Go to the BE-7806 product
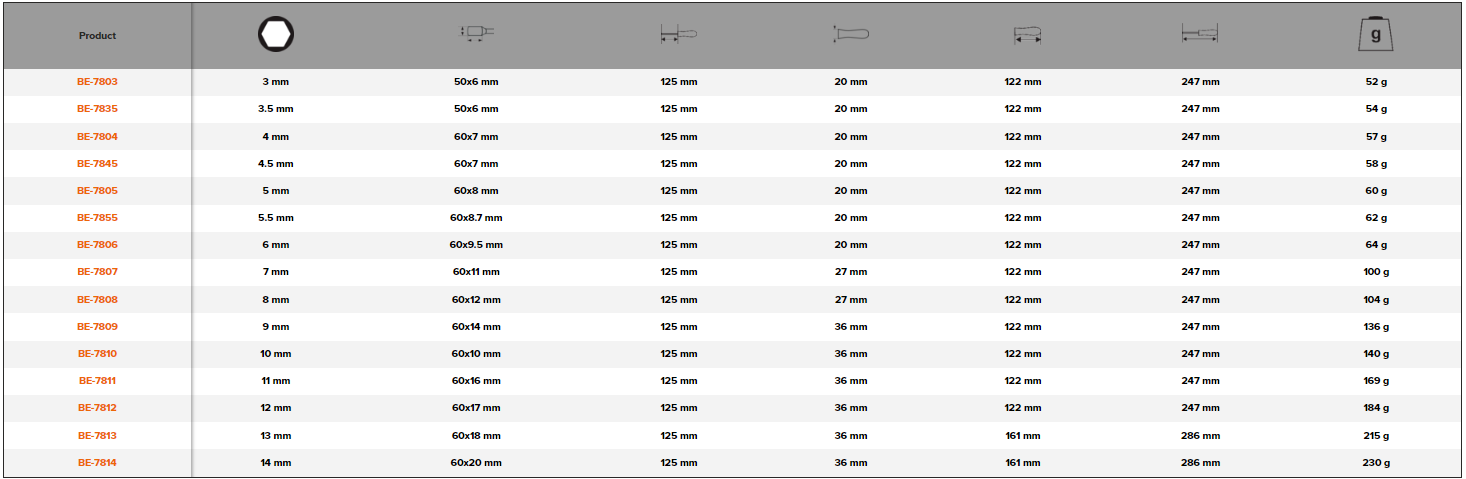 [97, 245]
